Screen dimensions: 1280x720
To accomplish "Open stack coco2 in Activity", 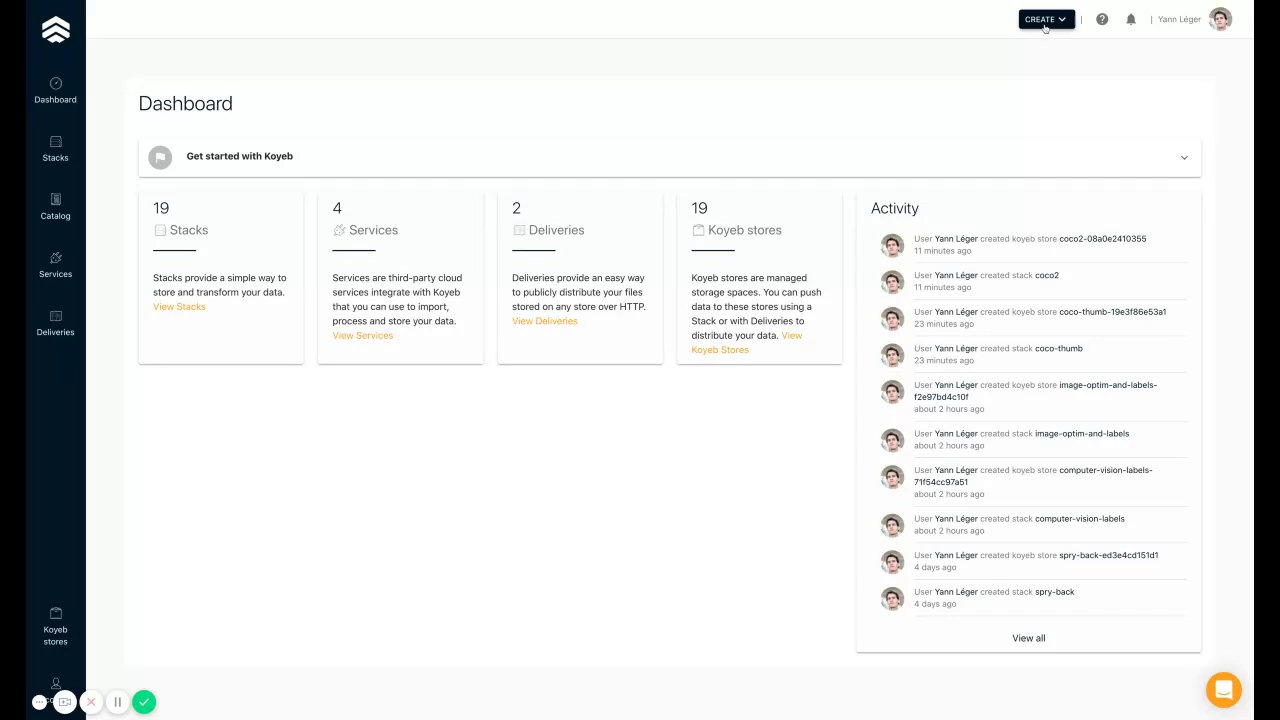I will 1047,275.
